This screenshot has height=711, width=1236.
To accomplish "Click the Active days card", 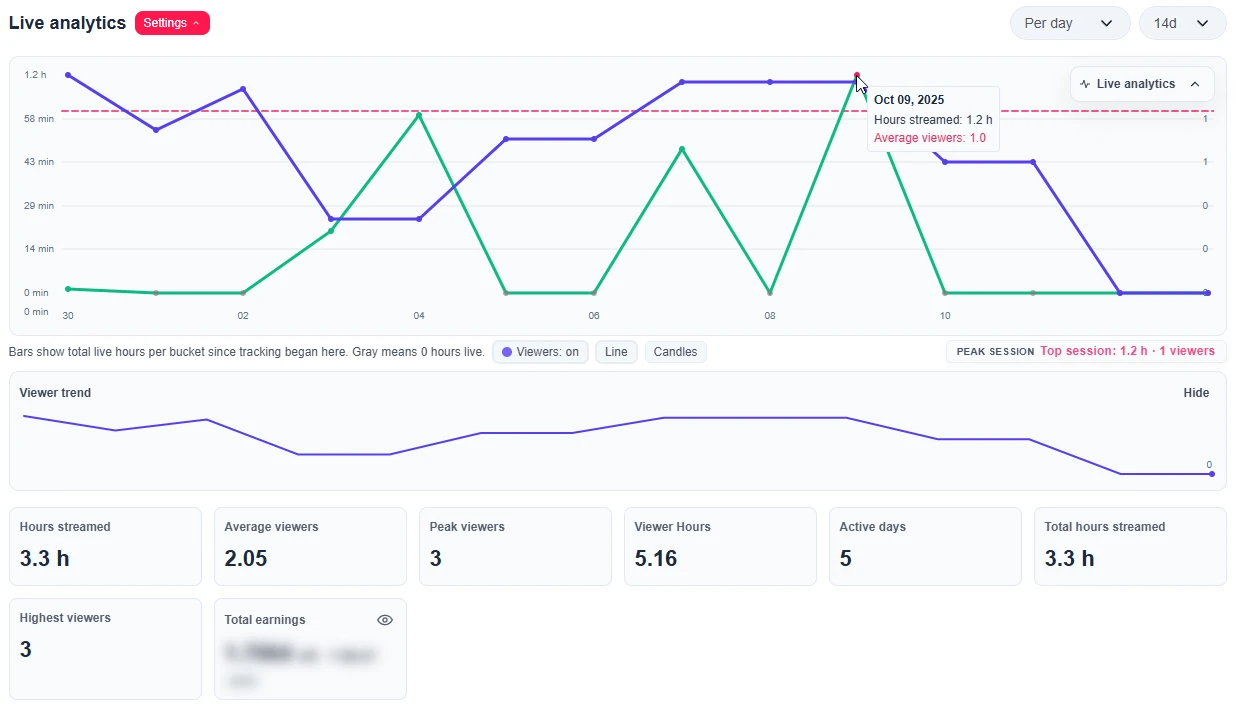I will pos(925,546).
